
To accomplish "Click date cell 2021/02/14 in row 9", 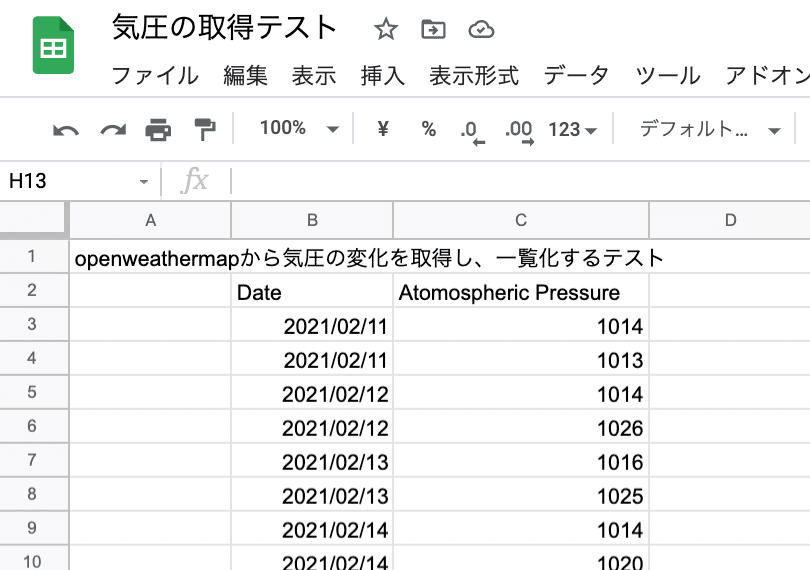I will click(312, 529).
